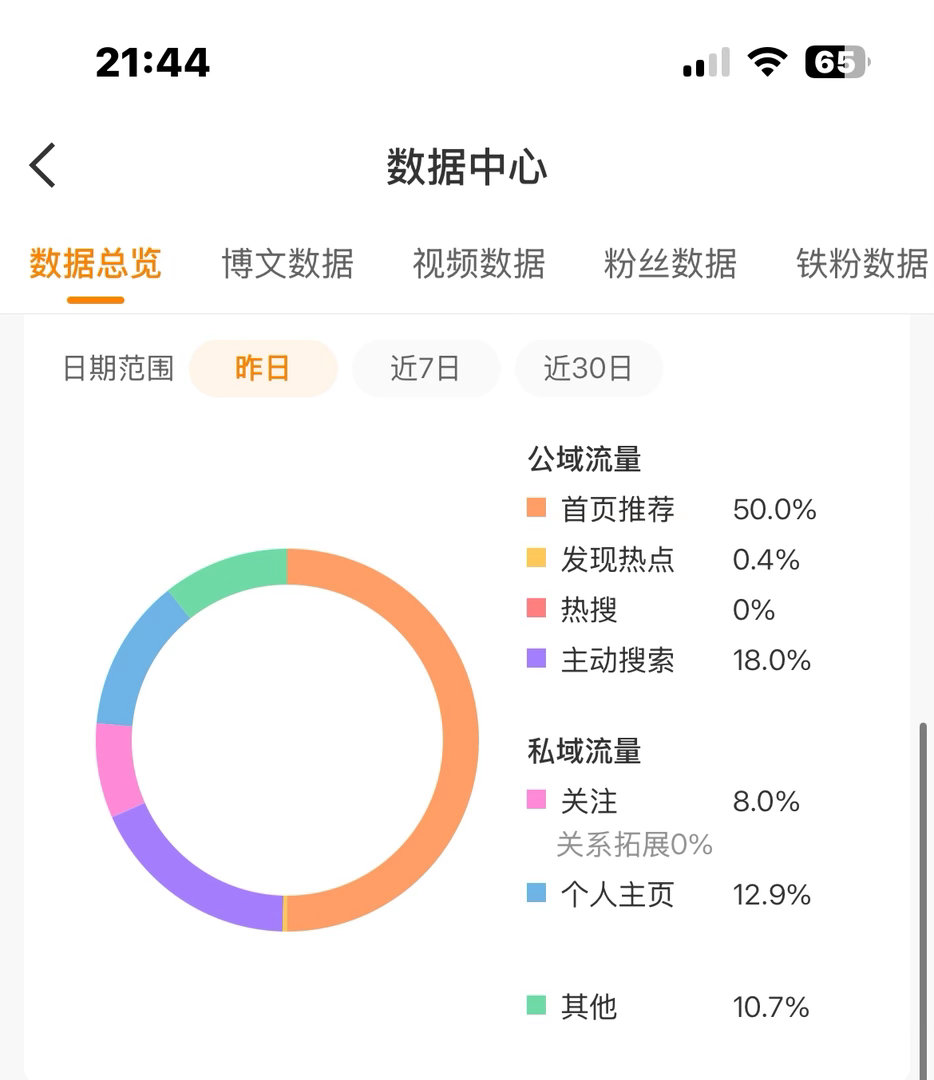Tap the back arrow icon
Viewport: 934px width, 1080px height.
[x=42, y=165]
